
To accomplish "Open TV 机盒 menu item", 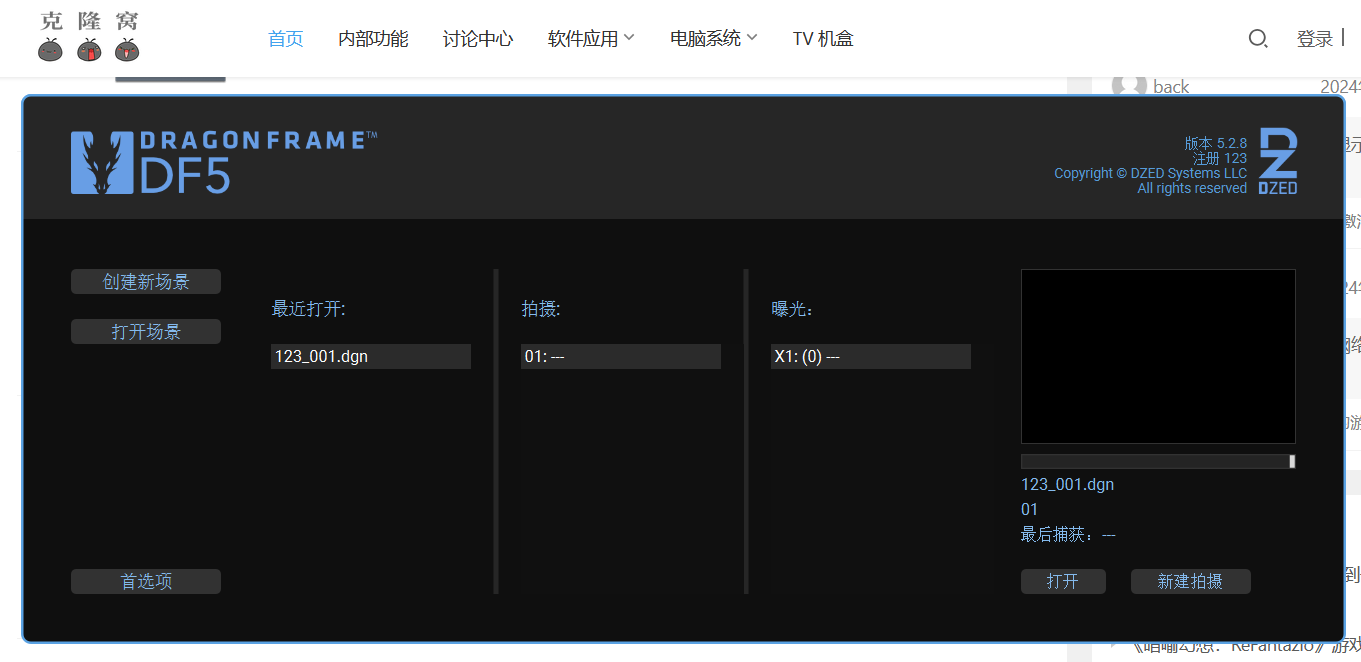I will [823, 39].
